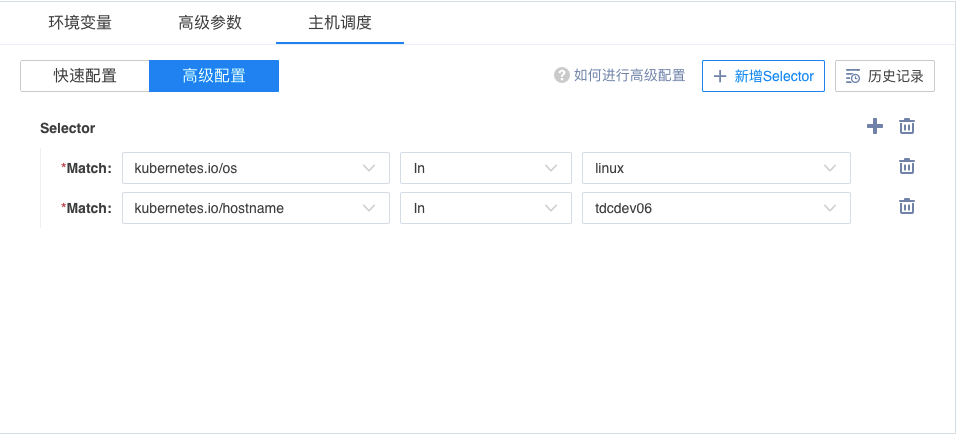Screen dimensions: 956x434
Task: Open 历史记录 history
Action: coord(885,76)
